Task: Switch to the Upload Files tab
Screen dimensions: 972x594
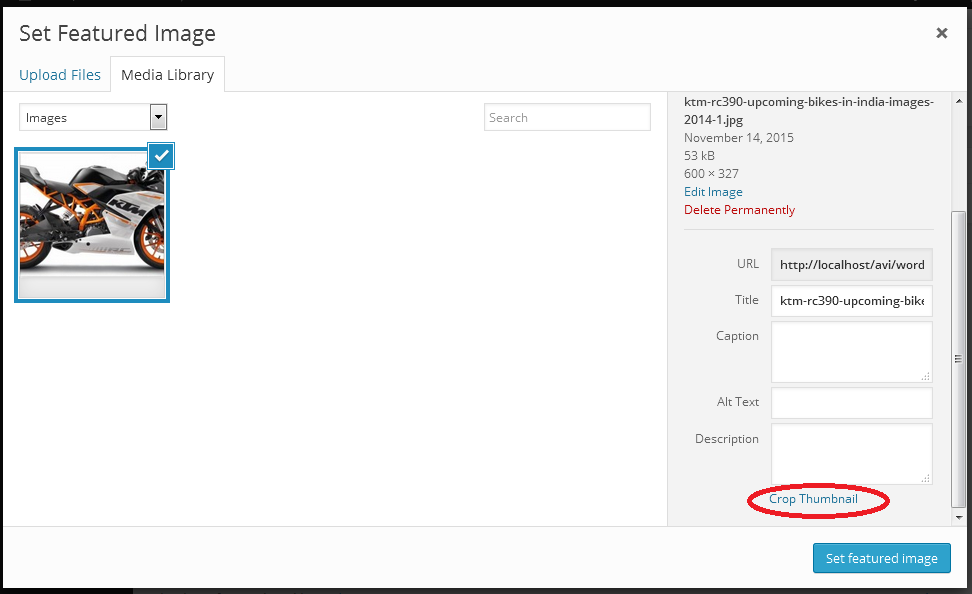Action: tap(60, 75)
